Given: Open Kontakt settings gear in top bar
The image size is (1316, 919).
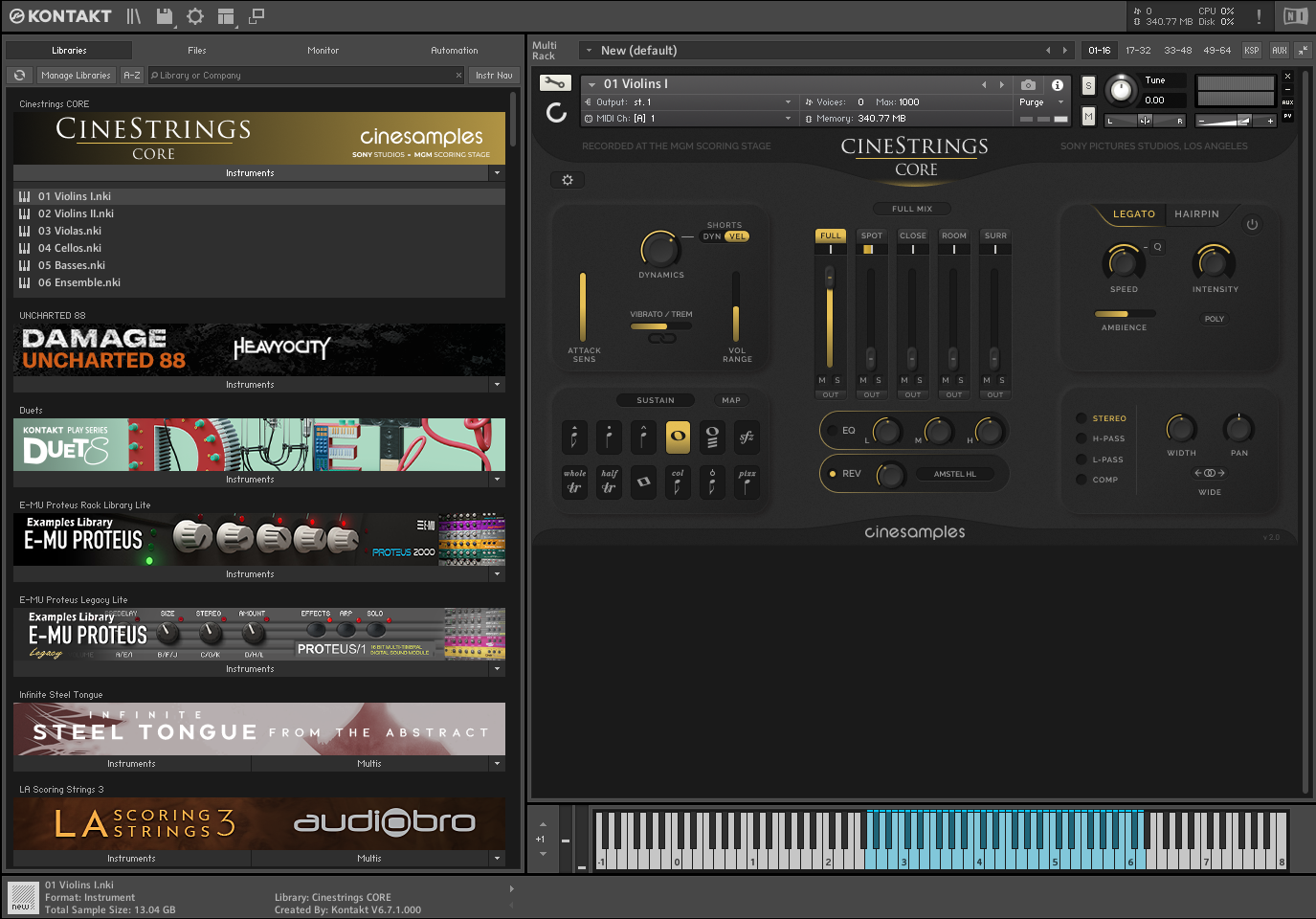Looking at the screenshot, I should (x=195, y=16).
